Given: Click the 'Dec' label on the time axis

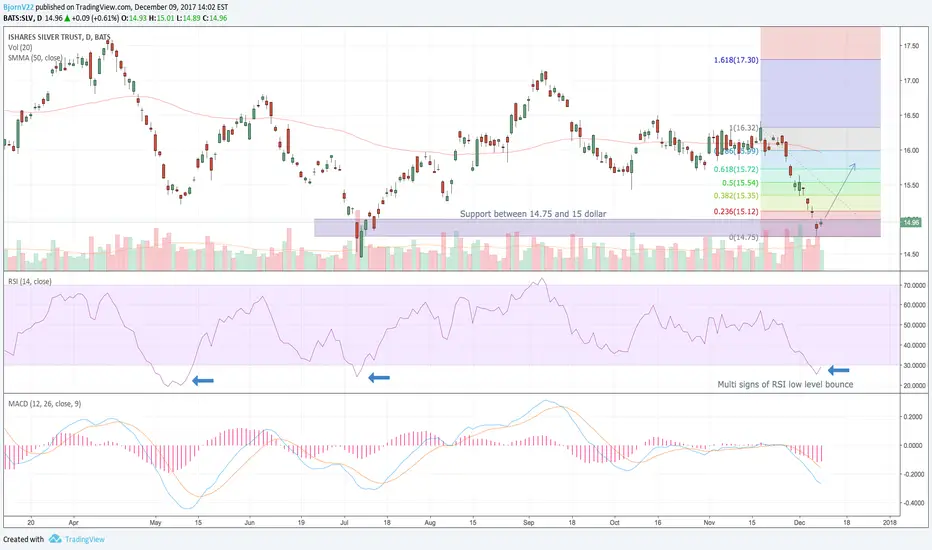Looking at the screenshot, I should click(x=799, y=523).
